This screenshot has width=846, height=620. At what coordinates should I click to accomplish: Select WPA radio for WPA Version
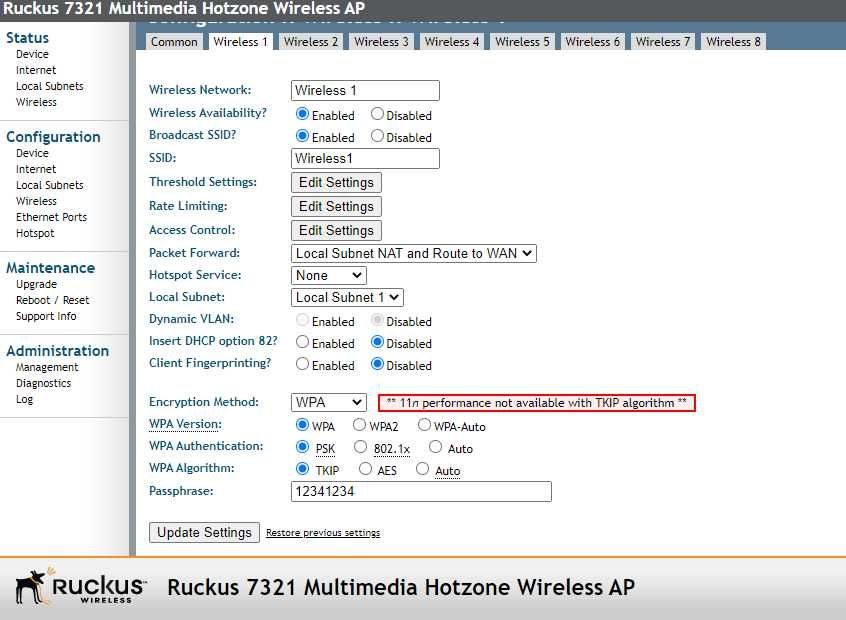pyautogui.click(x=303, y=425)
